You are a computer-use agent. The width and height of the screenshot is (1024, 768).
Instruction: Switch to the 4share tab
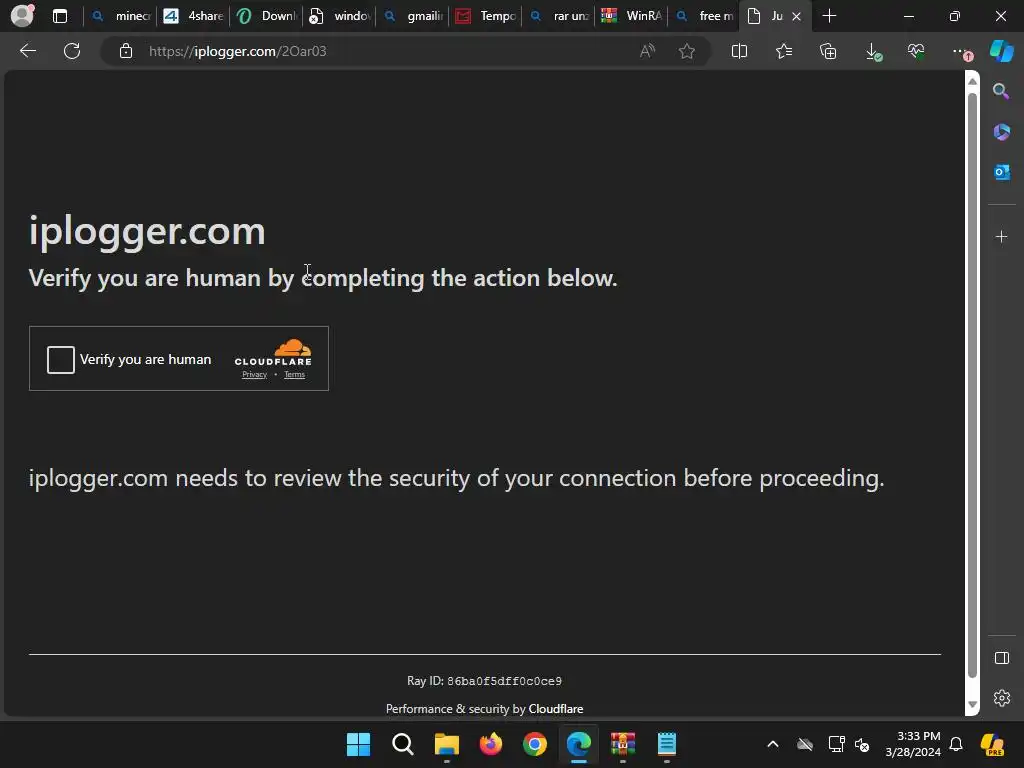pyautogui.click(x=193, y=16)
